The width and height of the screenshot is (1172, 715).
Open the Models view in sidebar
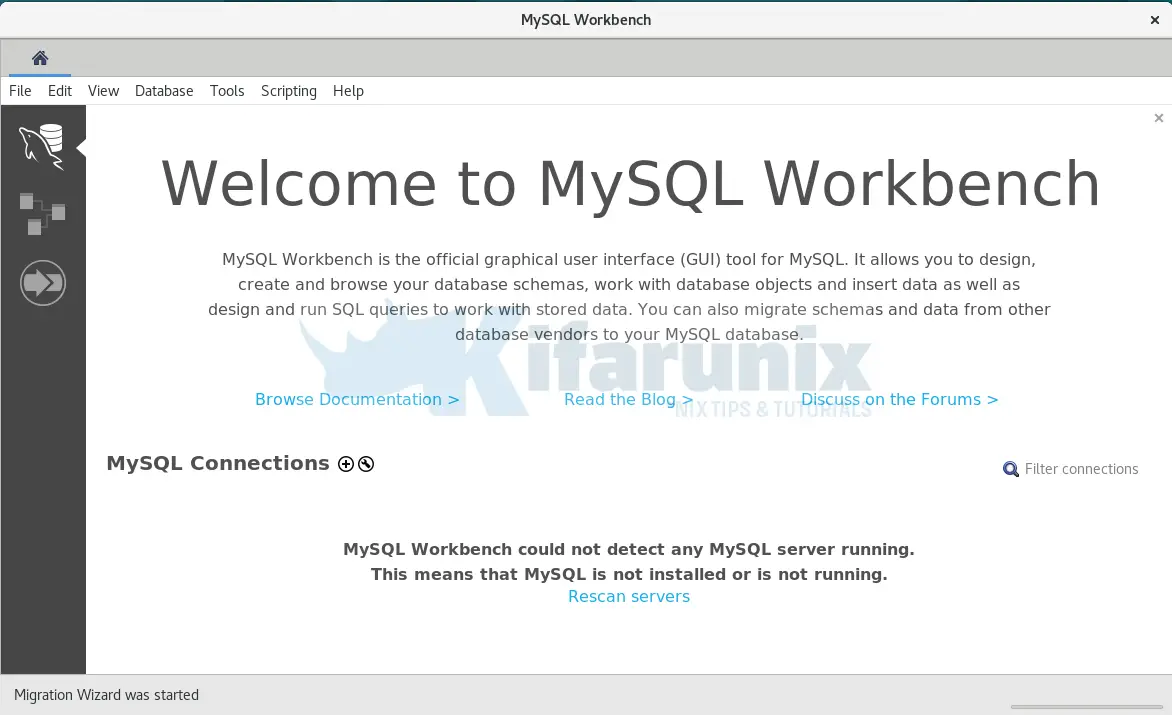[x=42, y=213]
